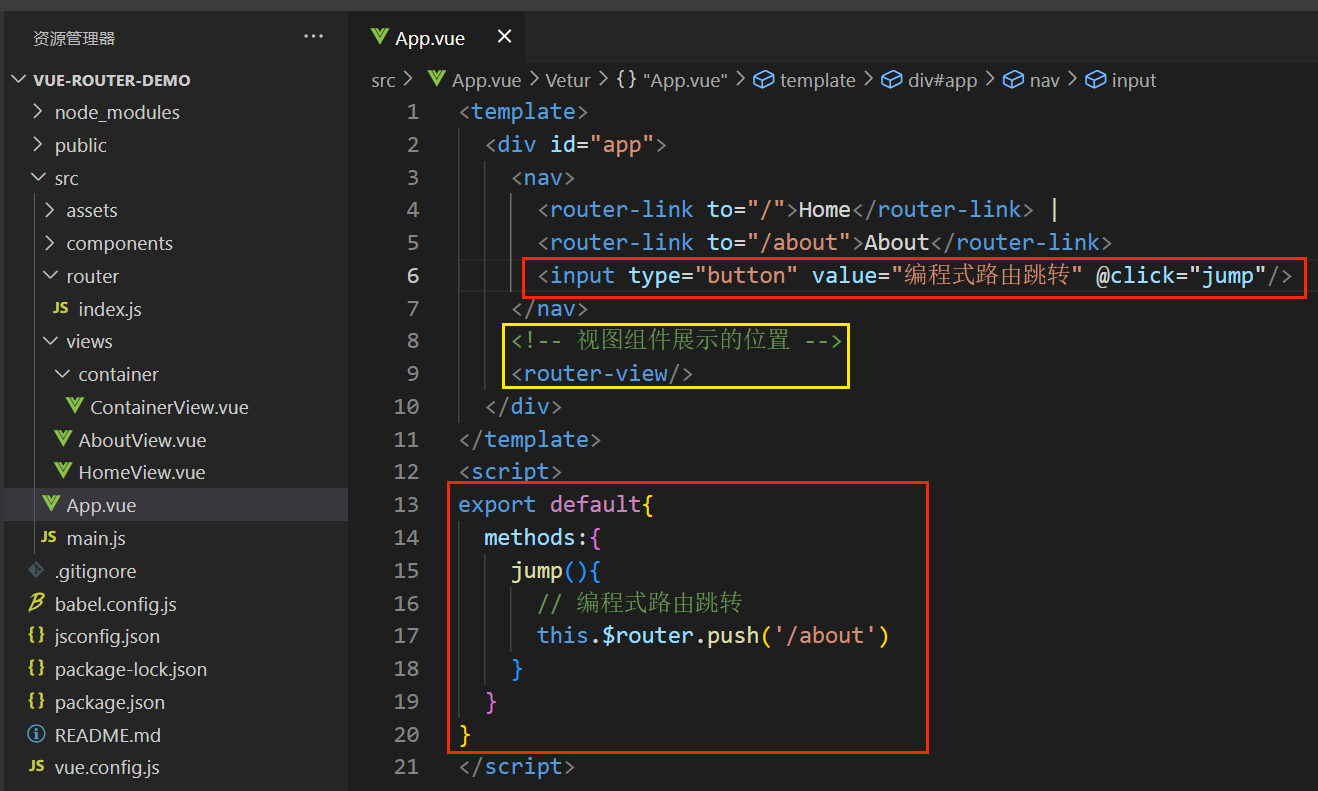
Task: Click the 资源管理器 explorer panel title
Action: tap(74, 38)
